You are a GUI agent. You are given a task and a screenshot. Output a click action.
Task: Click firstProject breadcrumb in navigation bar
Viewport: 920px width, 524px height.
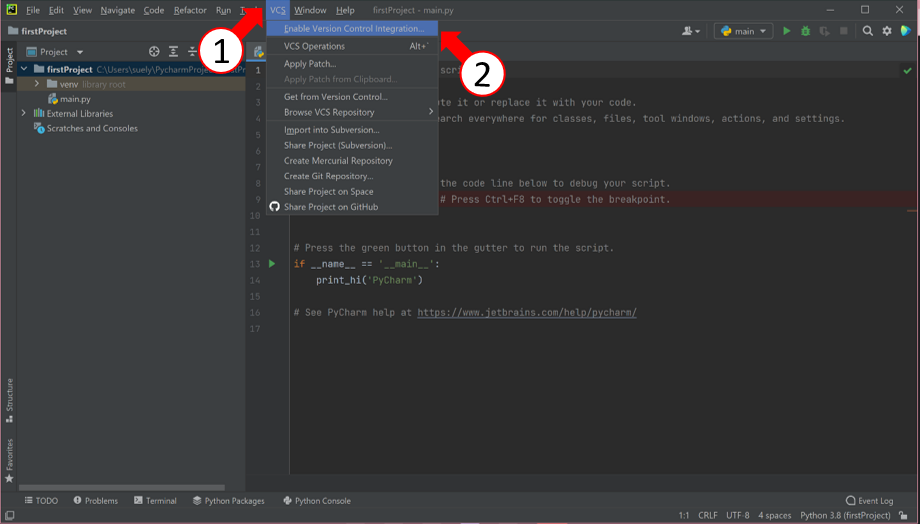pyautogui.click(x=38, y=31)
